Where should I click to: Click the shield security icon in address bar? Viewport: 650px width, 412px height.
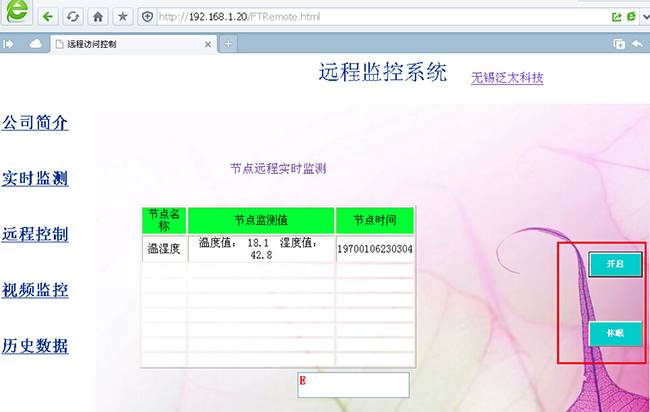147,17
